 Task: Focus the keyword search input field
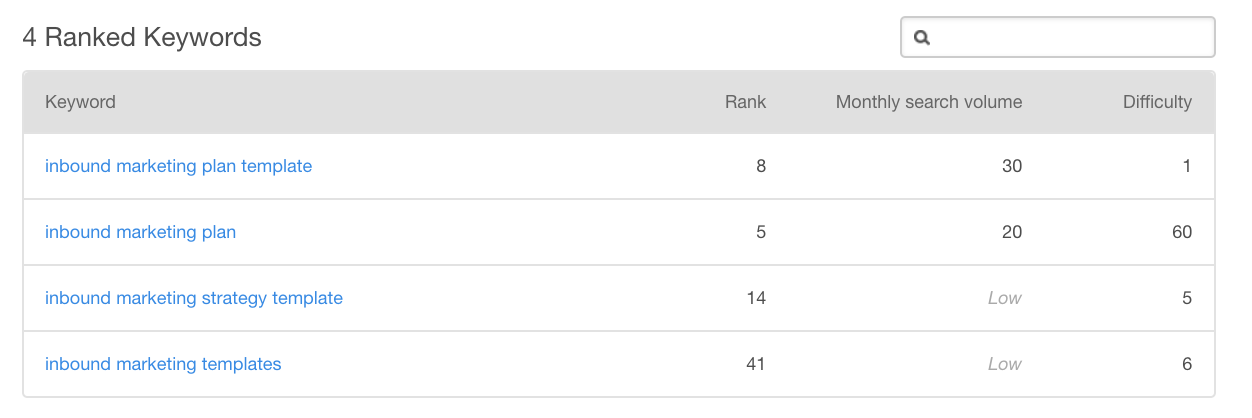click(x=1070, y=38)
